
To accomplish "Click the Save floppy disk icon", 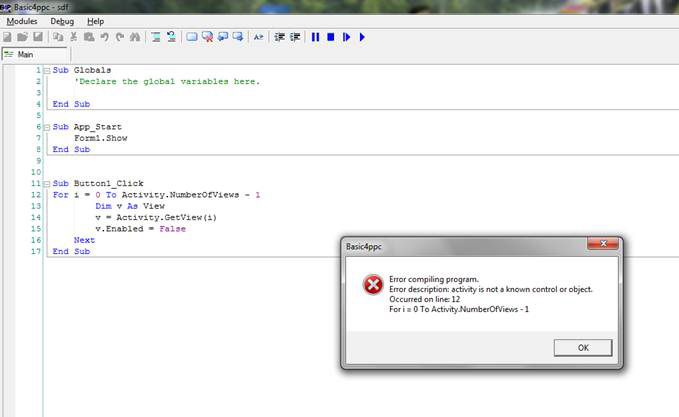I will [x=38, y=37].
